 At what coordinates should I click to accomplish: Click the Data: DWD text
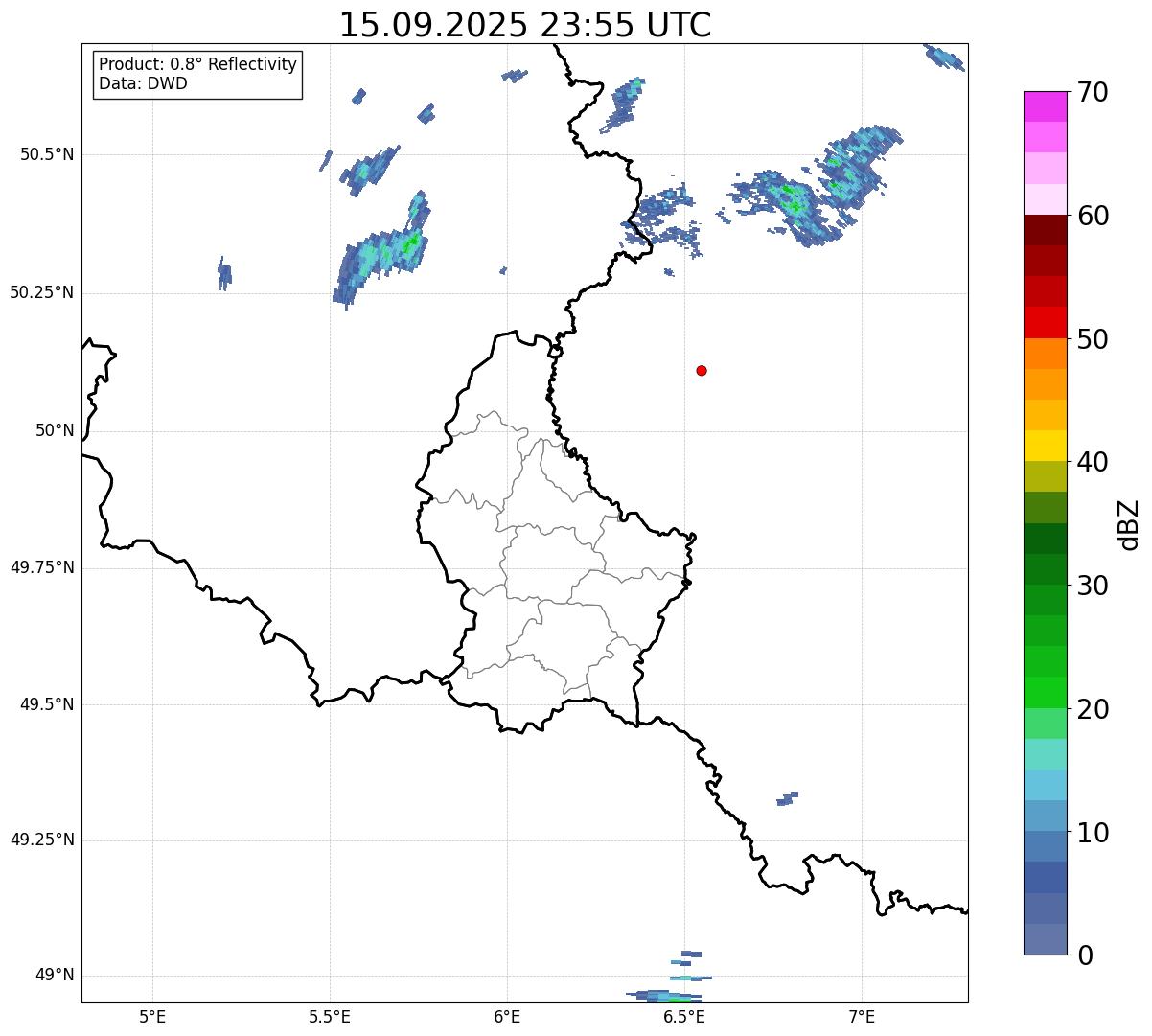[x=144, y=83]
